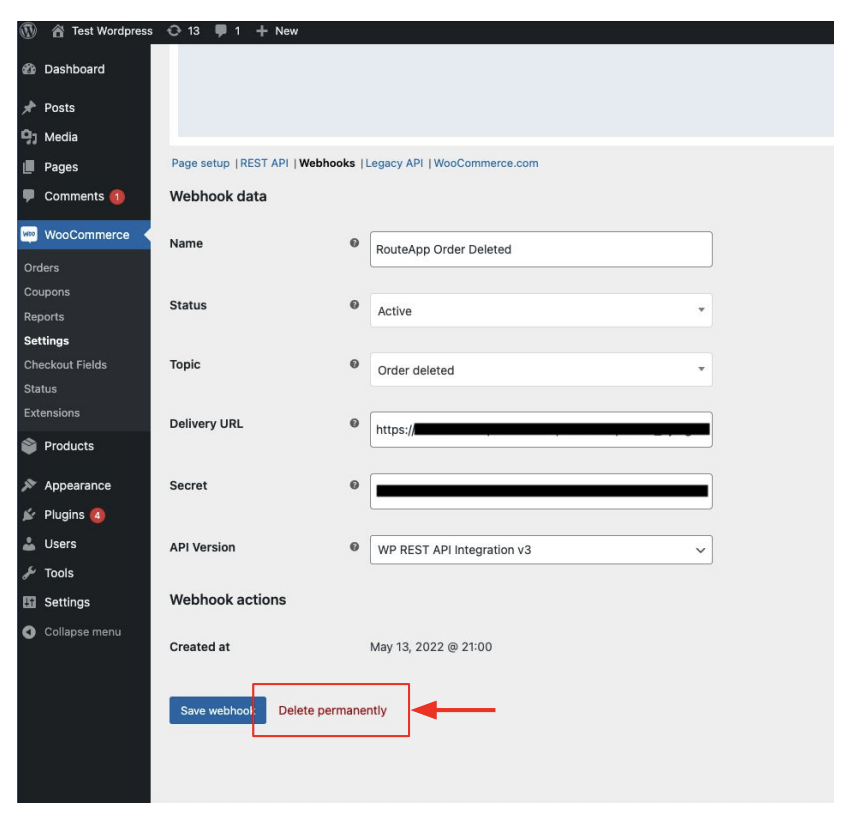Click the help icon next to Name
Viewport: 846px width, 820px height.
(x=354, y=243)
